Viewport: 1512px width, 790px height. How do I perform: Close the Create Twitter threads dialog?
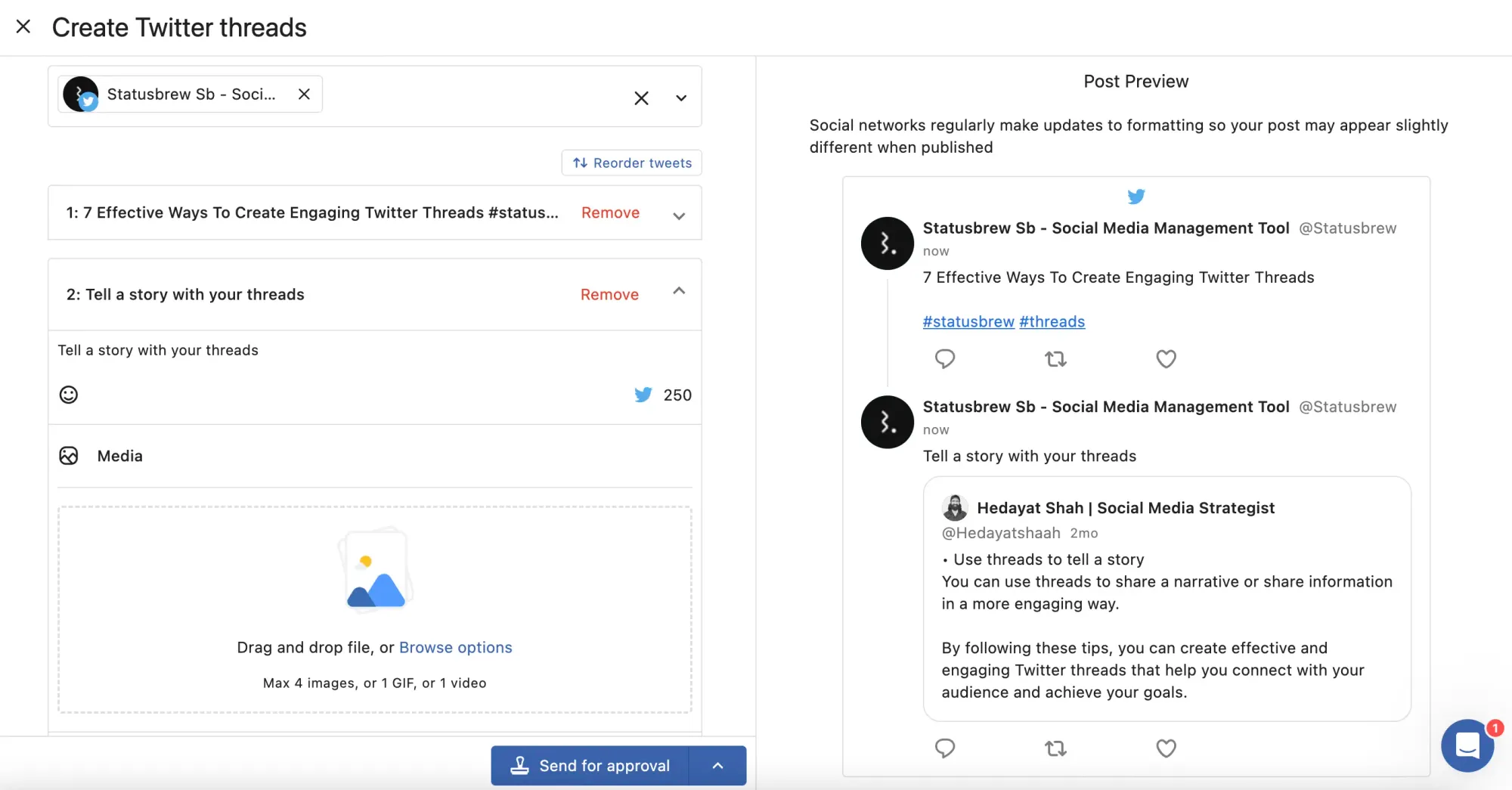click(23, 27)
